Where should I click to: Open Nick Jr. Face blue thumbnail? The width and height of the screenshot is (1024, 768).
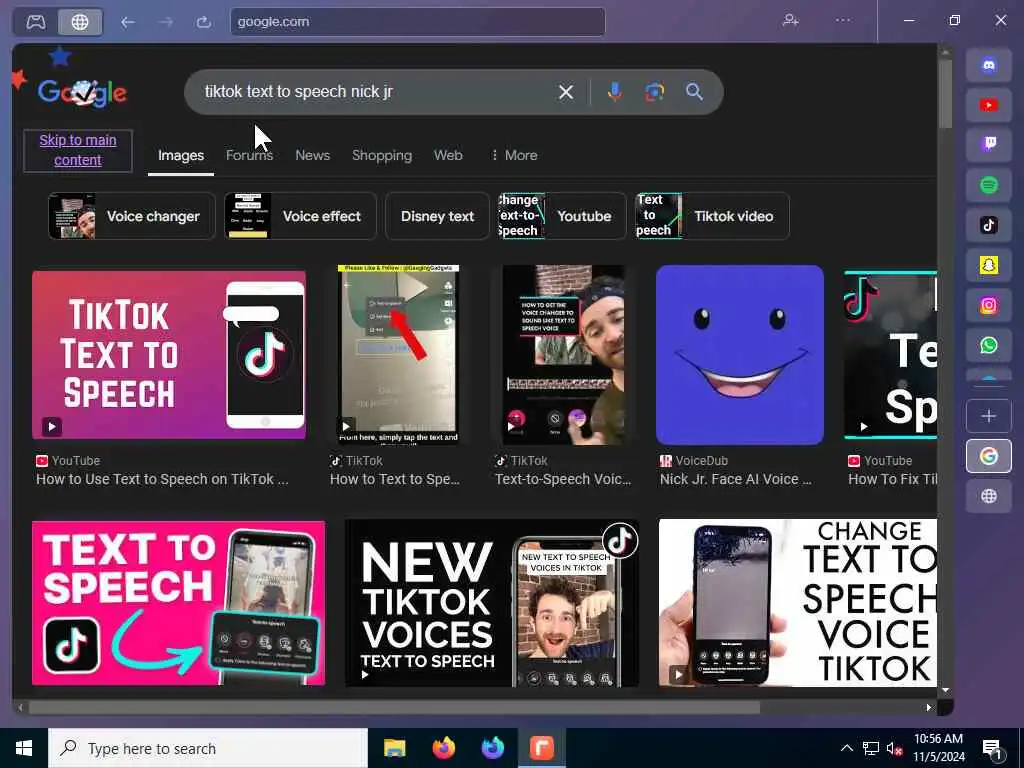point(740,355)
